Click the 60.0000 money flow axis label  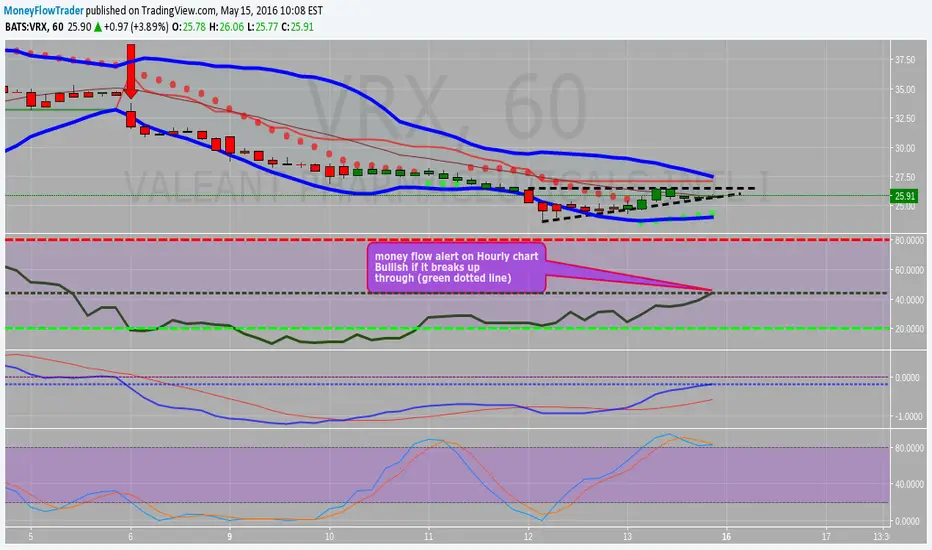pyautogui.click(x=909, y=269)
